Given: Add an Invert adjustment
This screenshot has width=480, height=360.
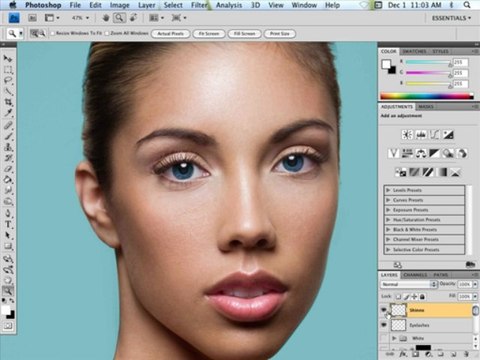Looking at the screenshot, I should click(x=401, y=172).
